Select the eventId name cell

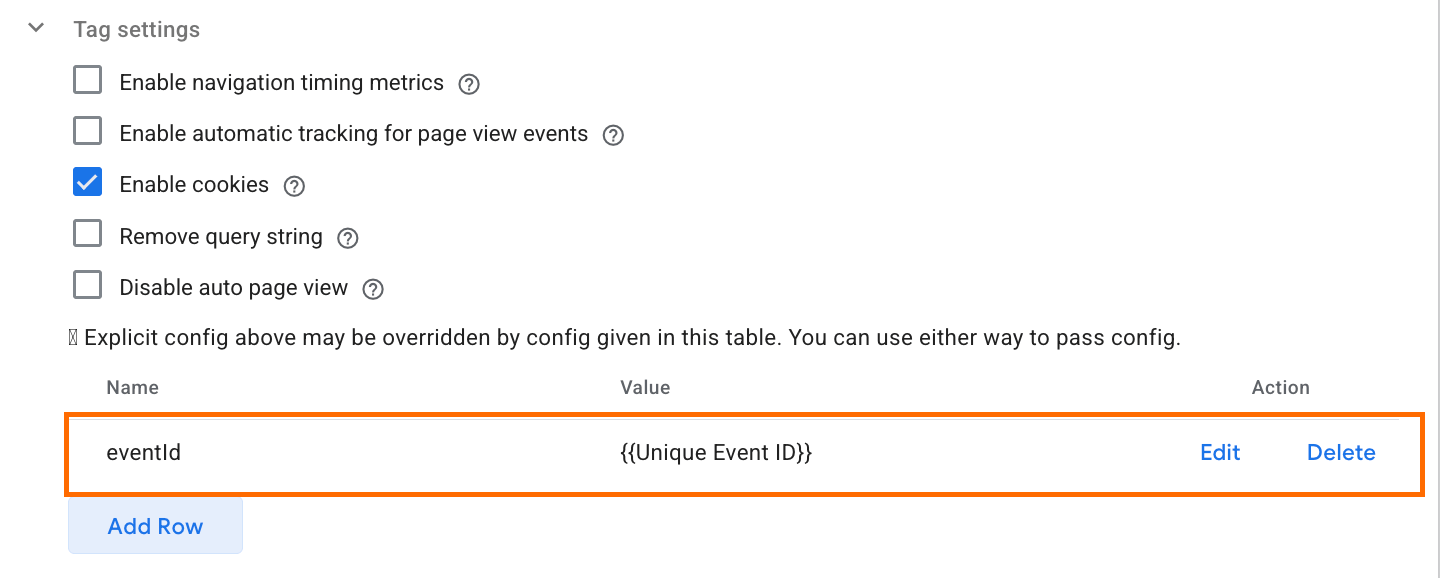144,453
